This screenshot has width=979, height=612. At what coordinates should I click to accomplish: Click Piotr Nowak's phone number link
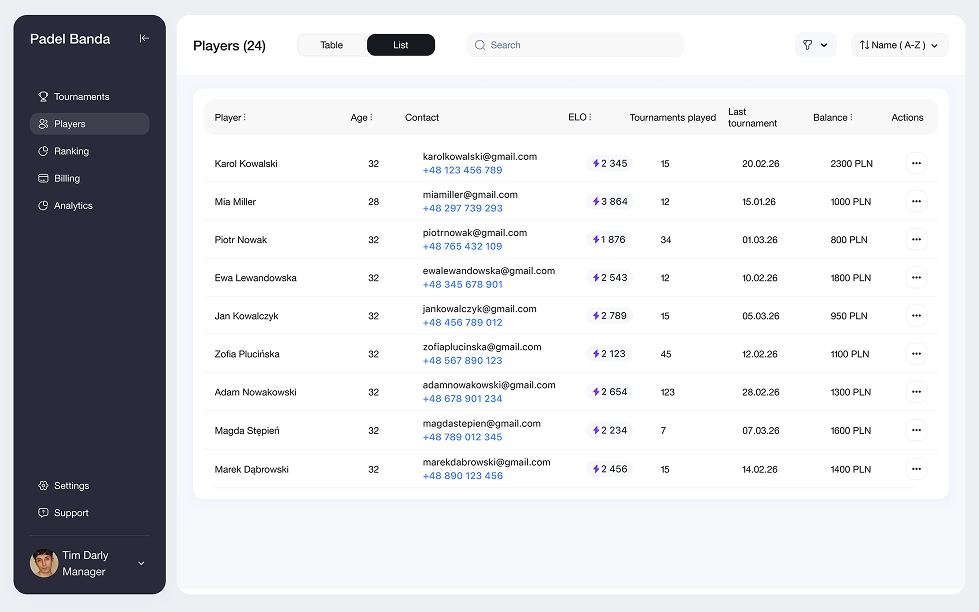point(462,246)
